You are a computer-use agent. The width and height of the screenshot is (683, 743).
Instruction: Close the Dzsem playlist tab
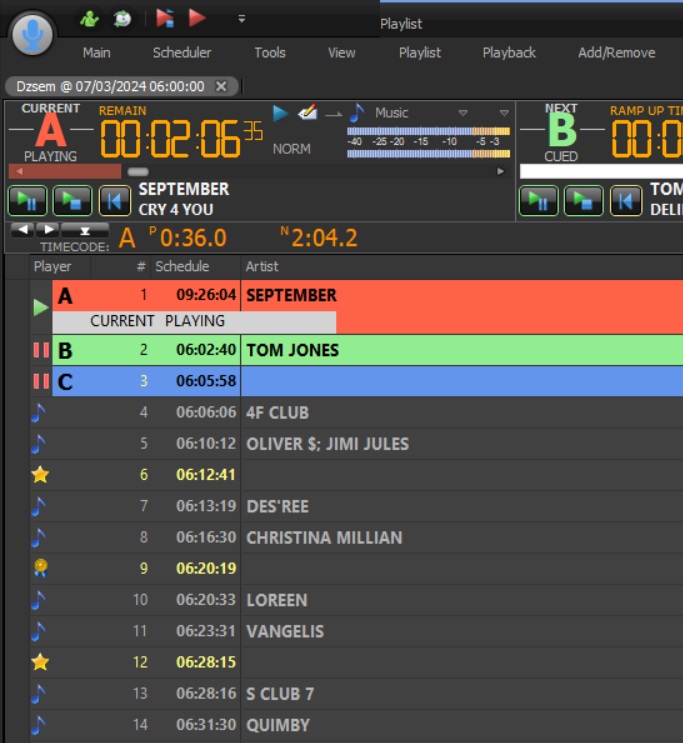[x=221, y=86]
